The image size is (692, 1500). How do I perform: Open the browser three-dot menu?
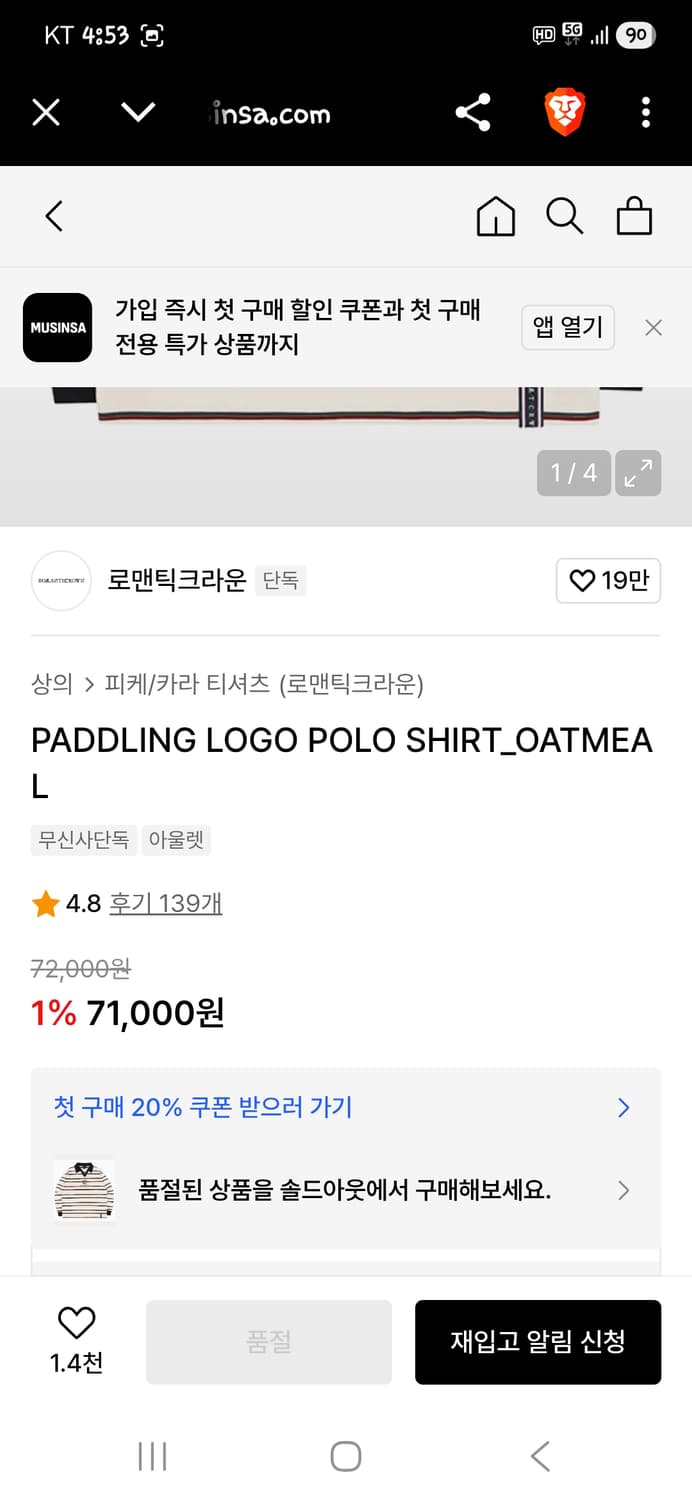click(645, 112)
